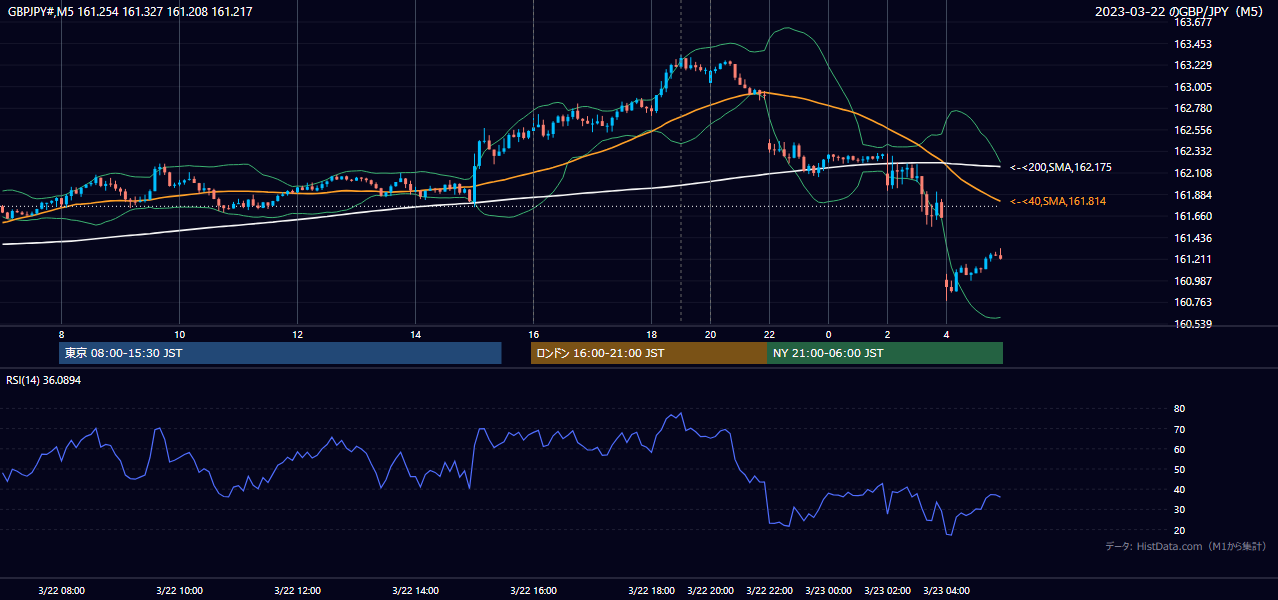Click price scale value 163.229
1278x600 pixels.
(x=1192, y=66)
